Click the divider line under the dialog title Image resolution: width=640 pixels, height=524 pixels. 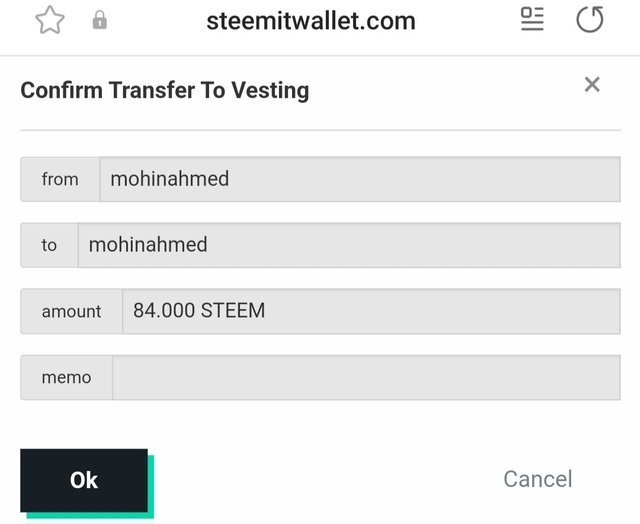(x=320, y=130)
